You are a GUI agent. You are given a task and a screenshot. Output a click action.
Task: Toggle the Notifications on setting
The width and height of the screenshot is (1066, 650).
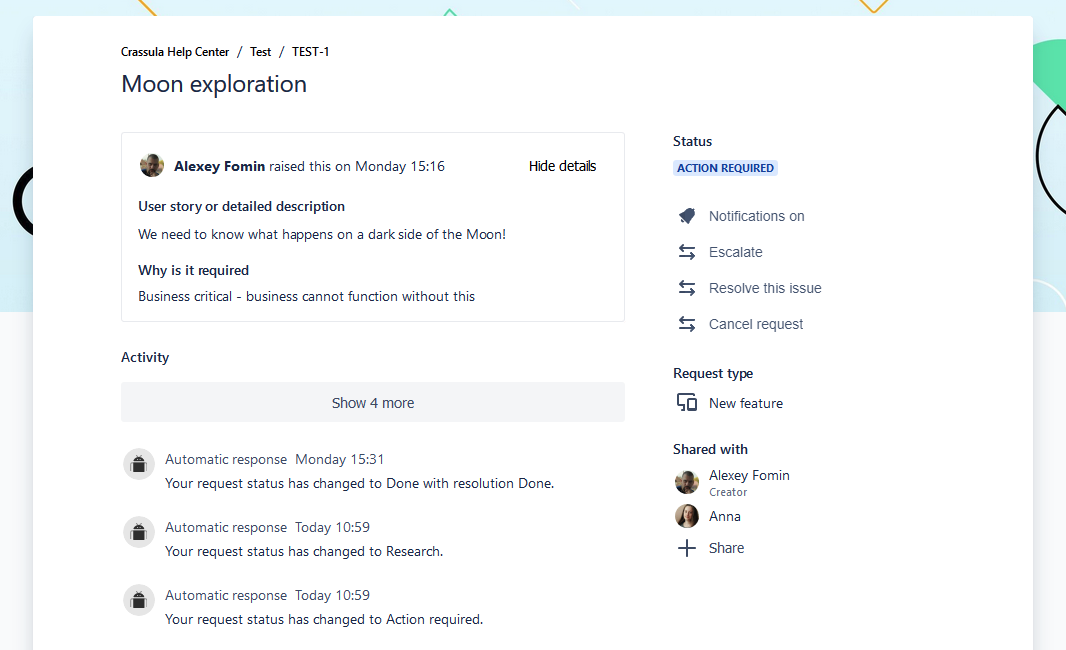click(x=756, y=216)
